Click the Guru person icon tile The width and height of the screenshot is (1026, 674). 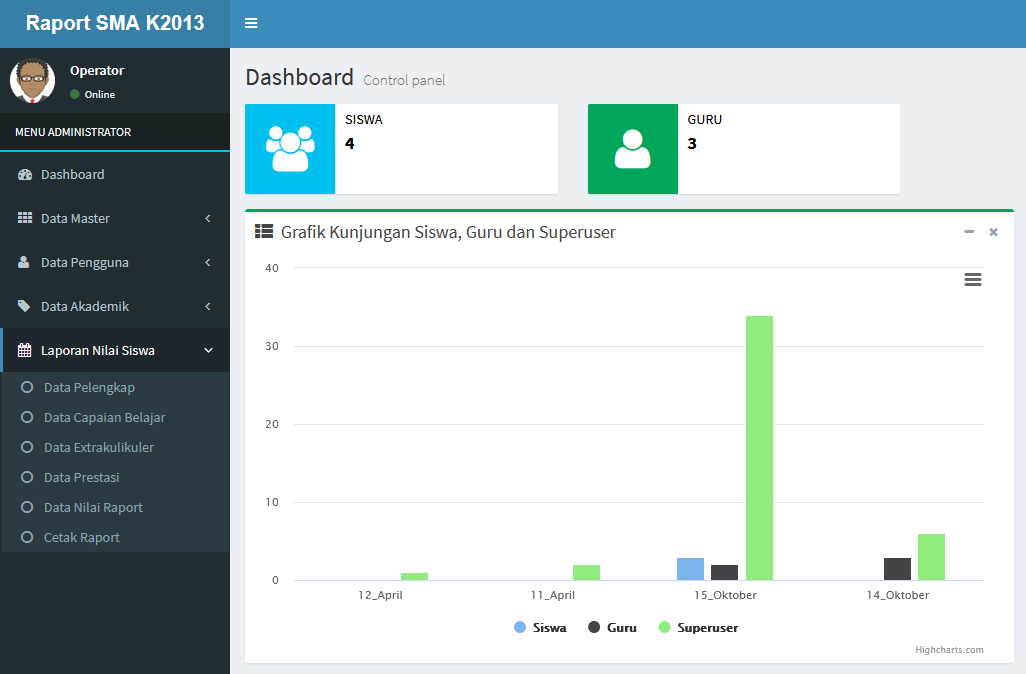(633, 149)
